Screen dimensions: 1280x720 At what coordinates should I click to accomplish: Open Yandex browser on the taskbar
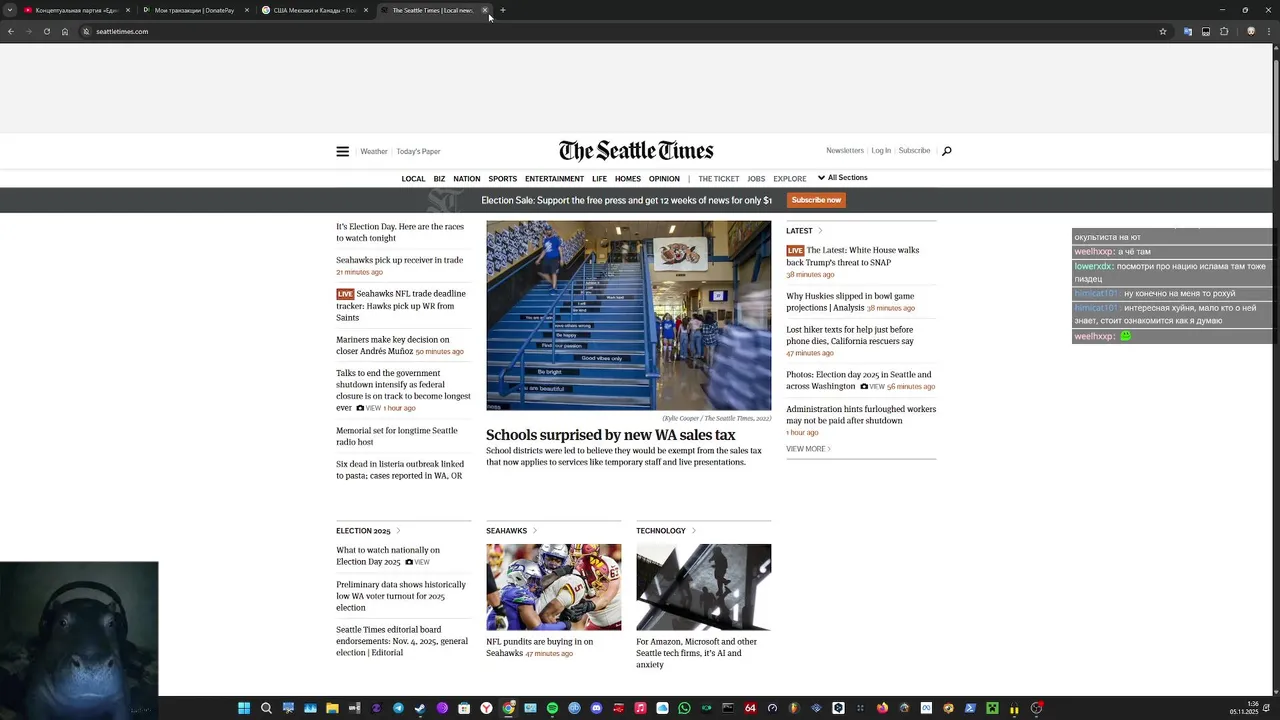point(487,708)
